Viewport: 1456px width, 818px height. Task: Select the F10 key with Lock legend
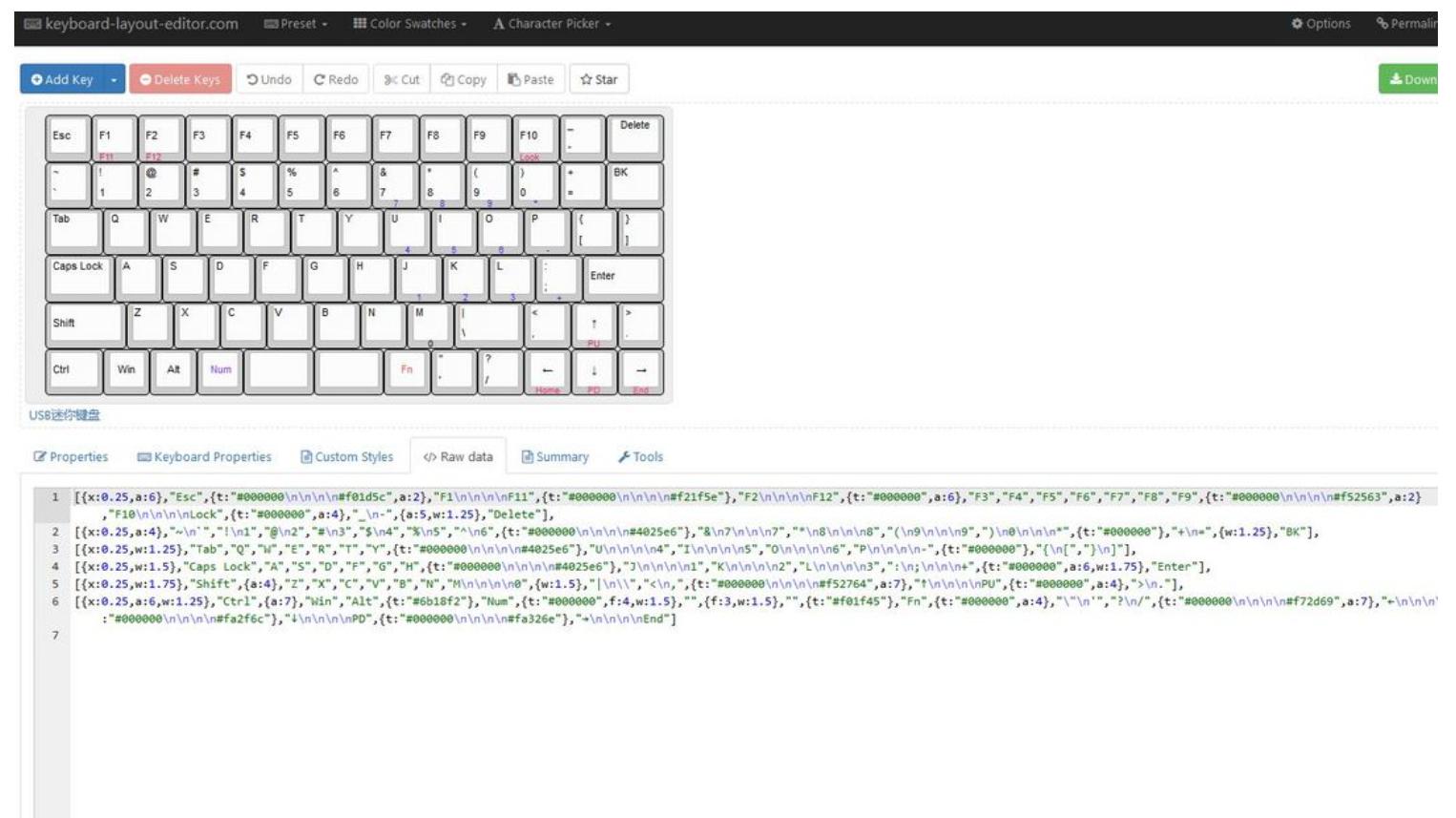535,137
